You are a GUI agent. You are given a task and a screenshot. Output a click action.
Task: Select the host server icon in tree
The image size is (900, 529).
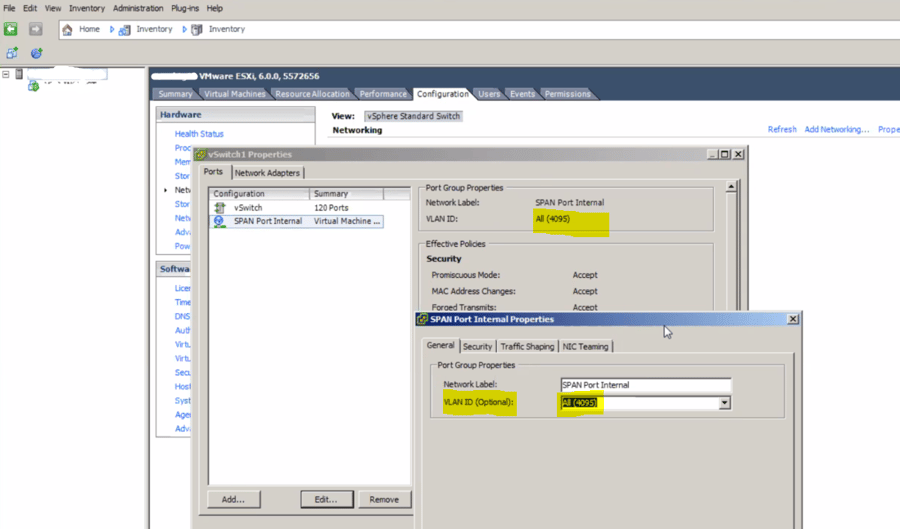coord(19,74)
